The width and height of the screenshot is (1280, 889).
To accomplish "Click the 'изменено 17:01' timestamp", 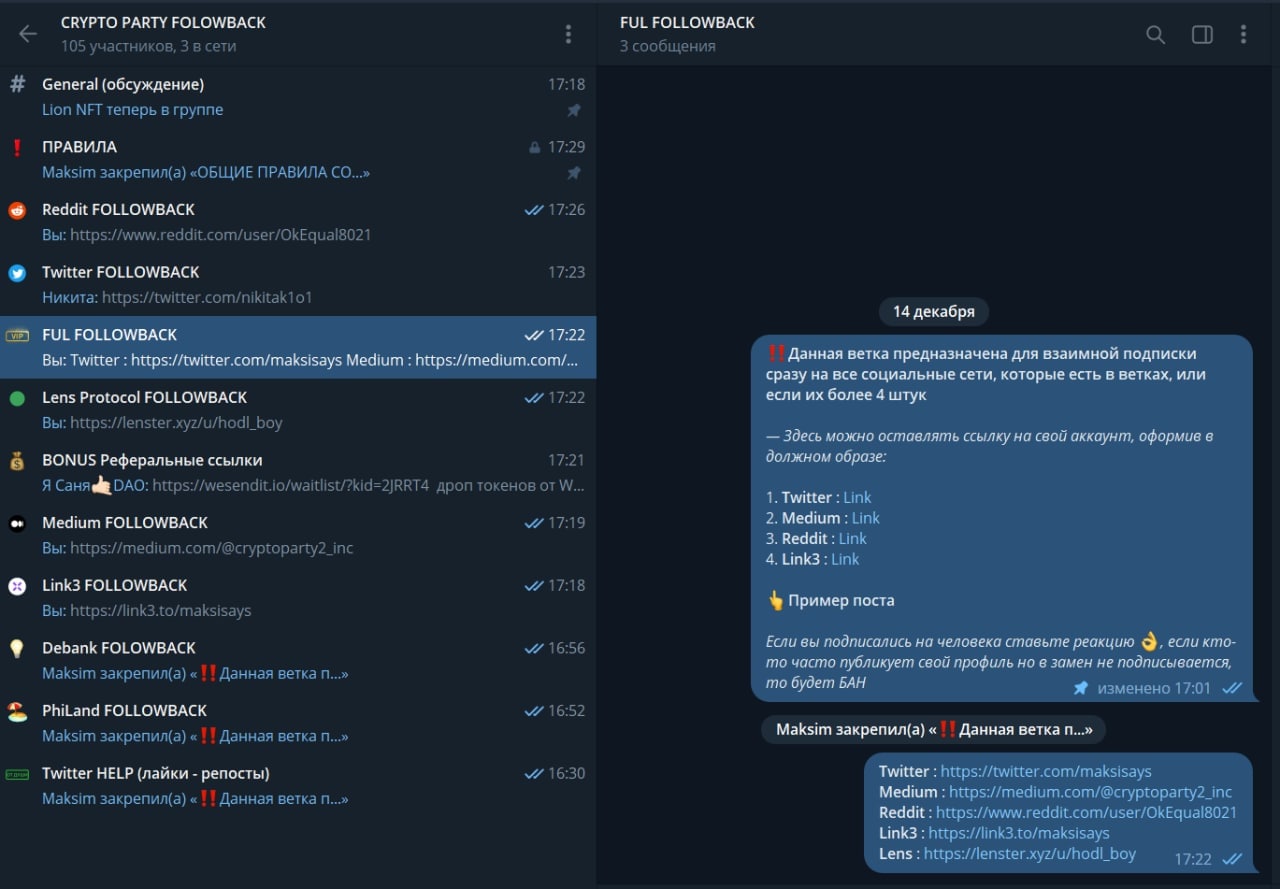I will (x=1154, y=688).
